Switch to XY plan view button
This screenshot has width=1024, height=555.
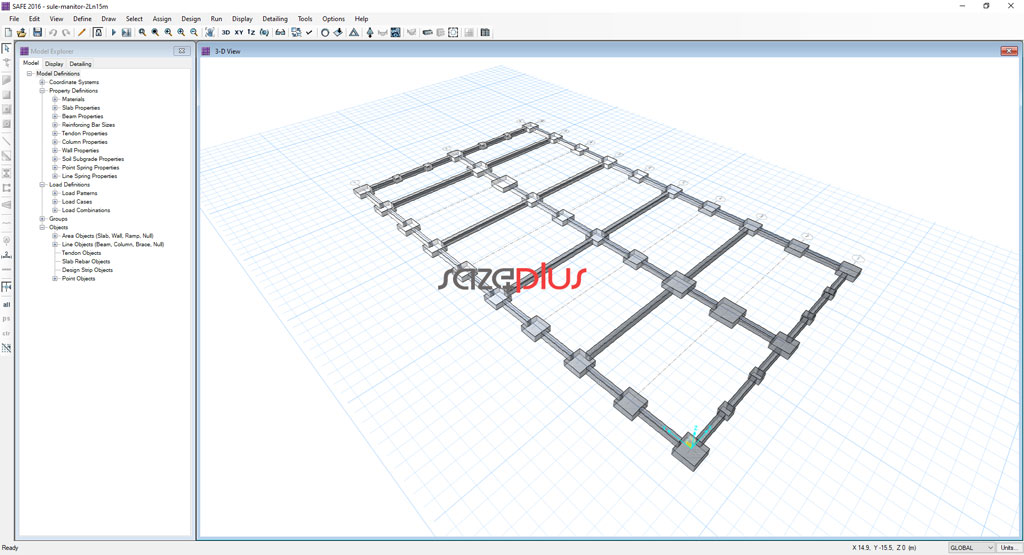pyautogui.click(x=239, y=32)
